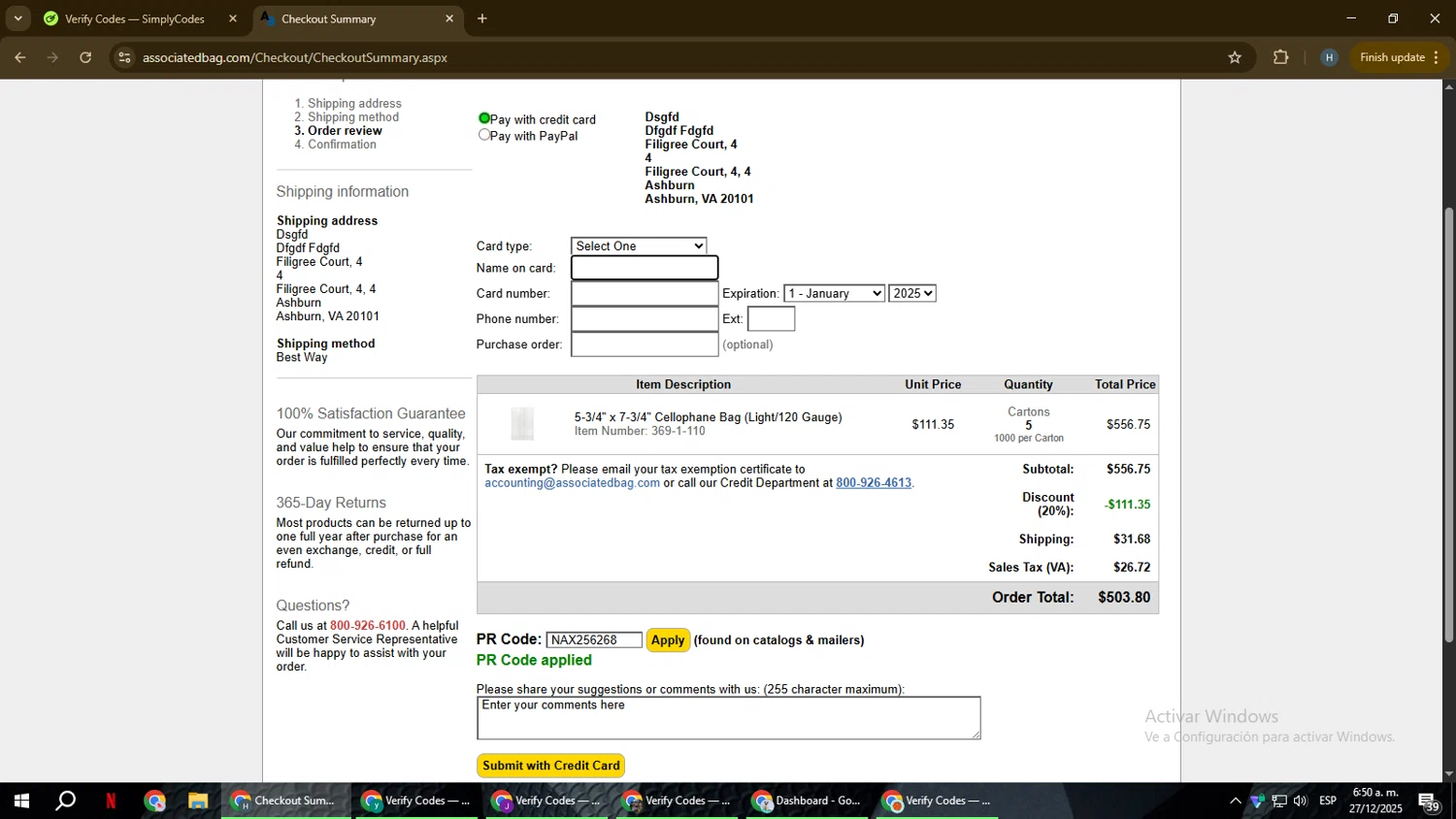The width and height of the screenshot is (1456, 819).
Task: Select Pay with PayPal option
Action: click(484, 135)
